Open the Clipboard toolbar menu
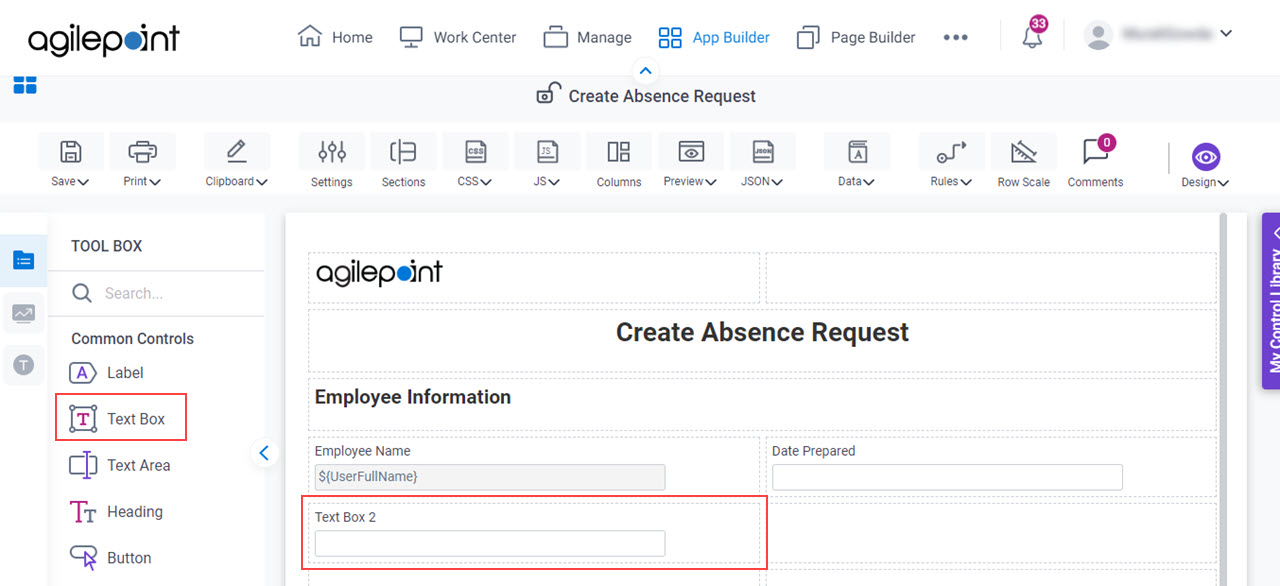Viewport: 1280px width, 586px height. coord(237,162)
